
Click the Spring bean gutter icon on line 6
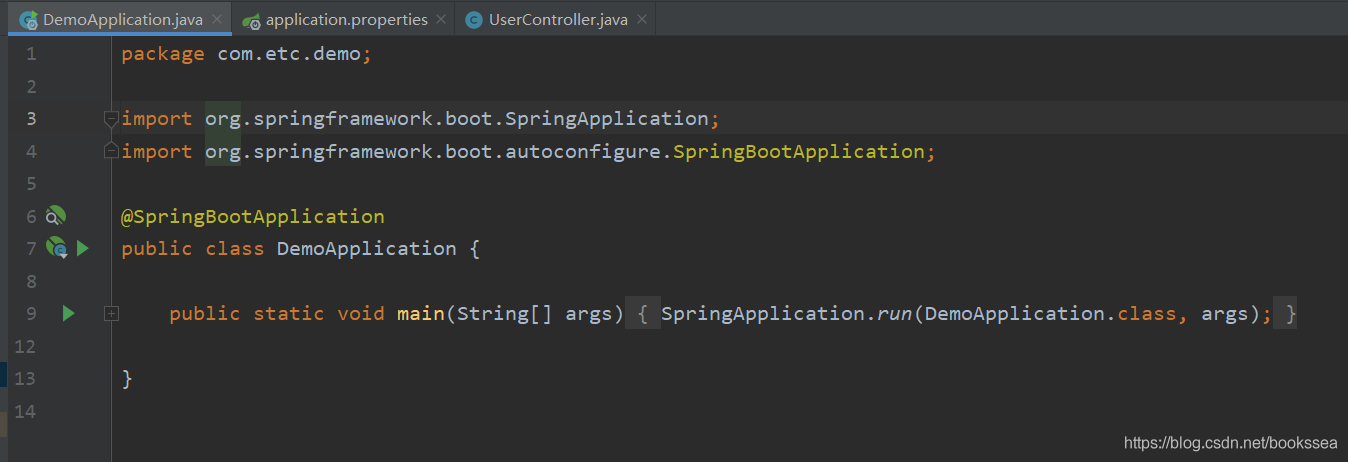pyautogui.click(x=56, y=215)
